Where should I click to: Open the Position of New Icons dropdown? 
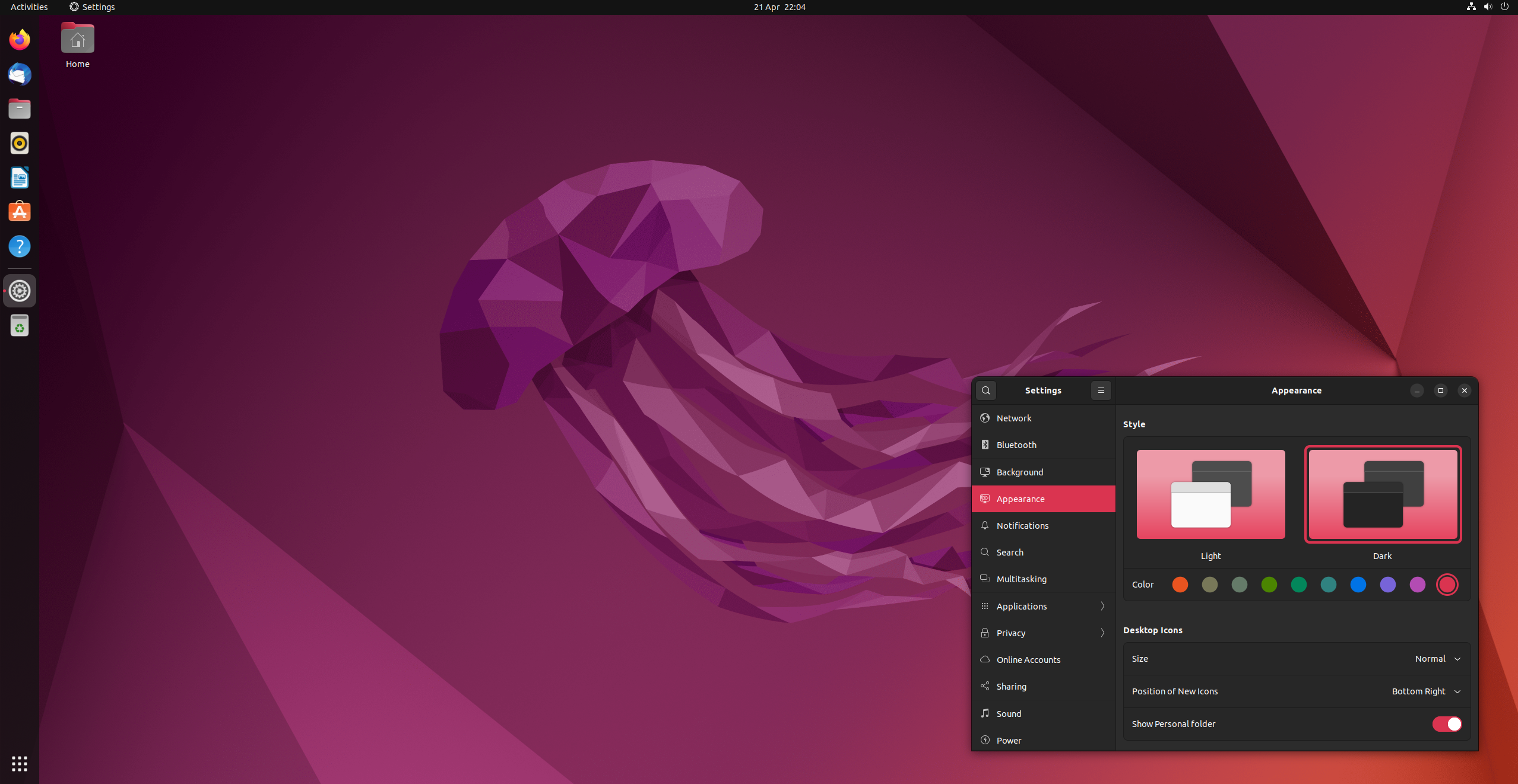(x=1424, y=691)
